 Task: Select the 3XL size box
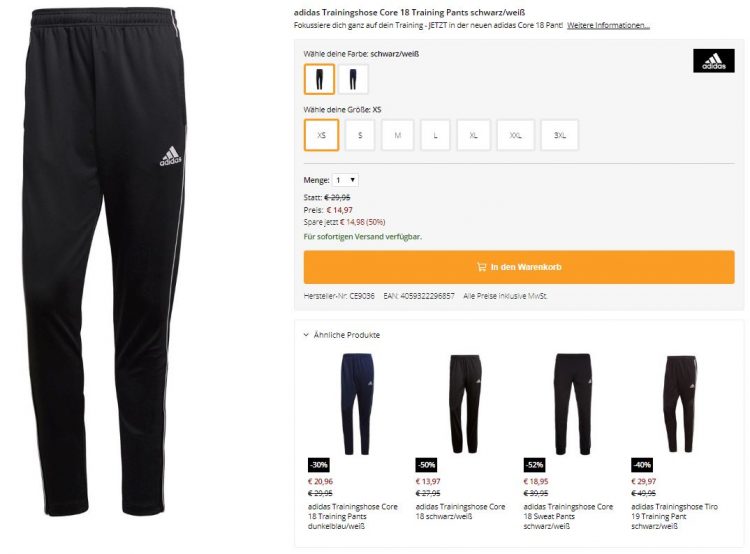click(x=560, y=135)
